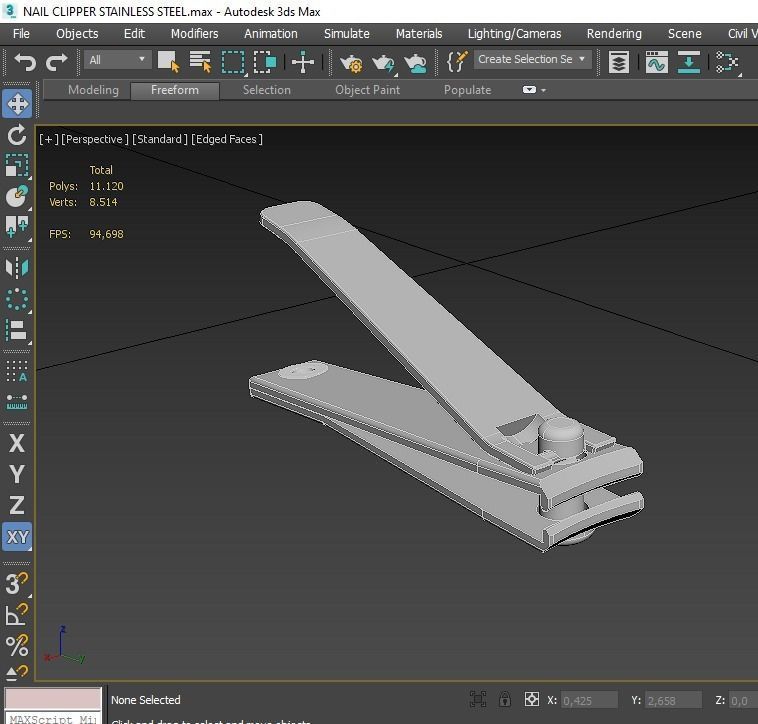
Task: Select the Move tool in left toolbar
Action: [17, 103]
